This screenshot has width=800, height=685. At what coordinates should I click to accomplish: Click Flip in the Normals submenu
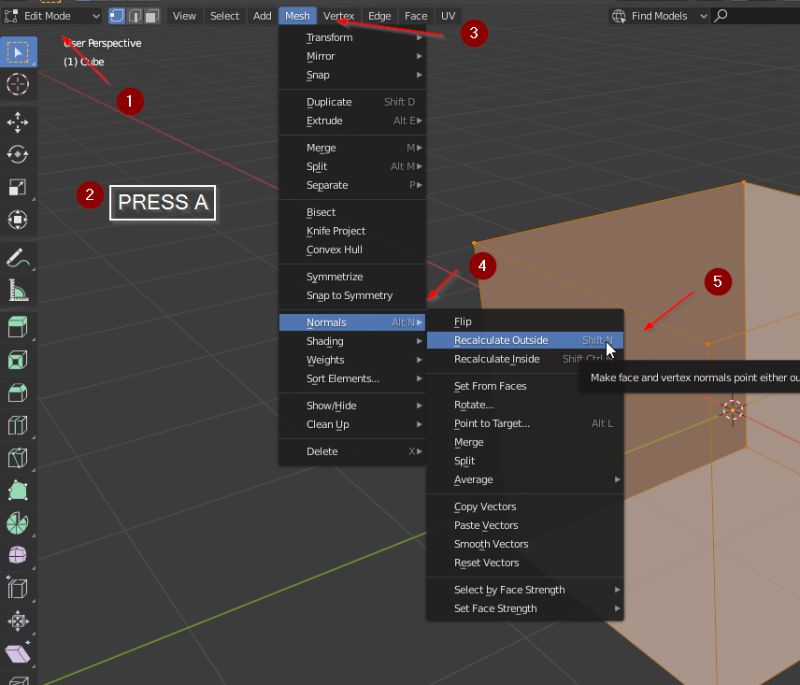click(x=463, y=321)
